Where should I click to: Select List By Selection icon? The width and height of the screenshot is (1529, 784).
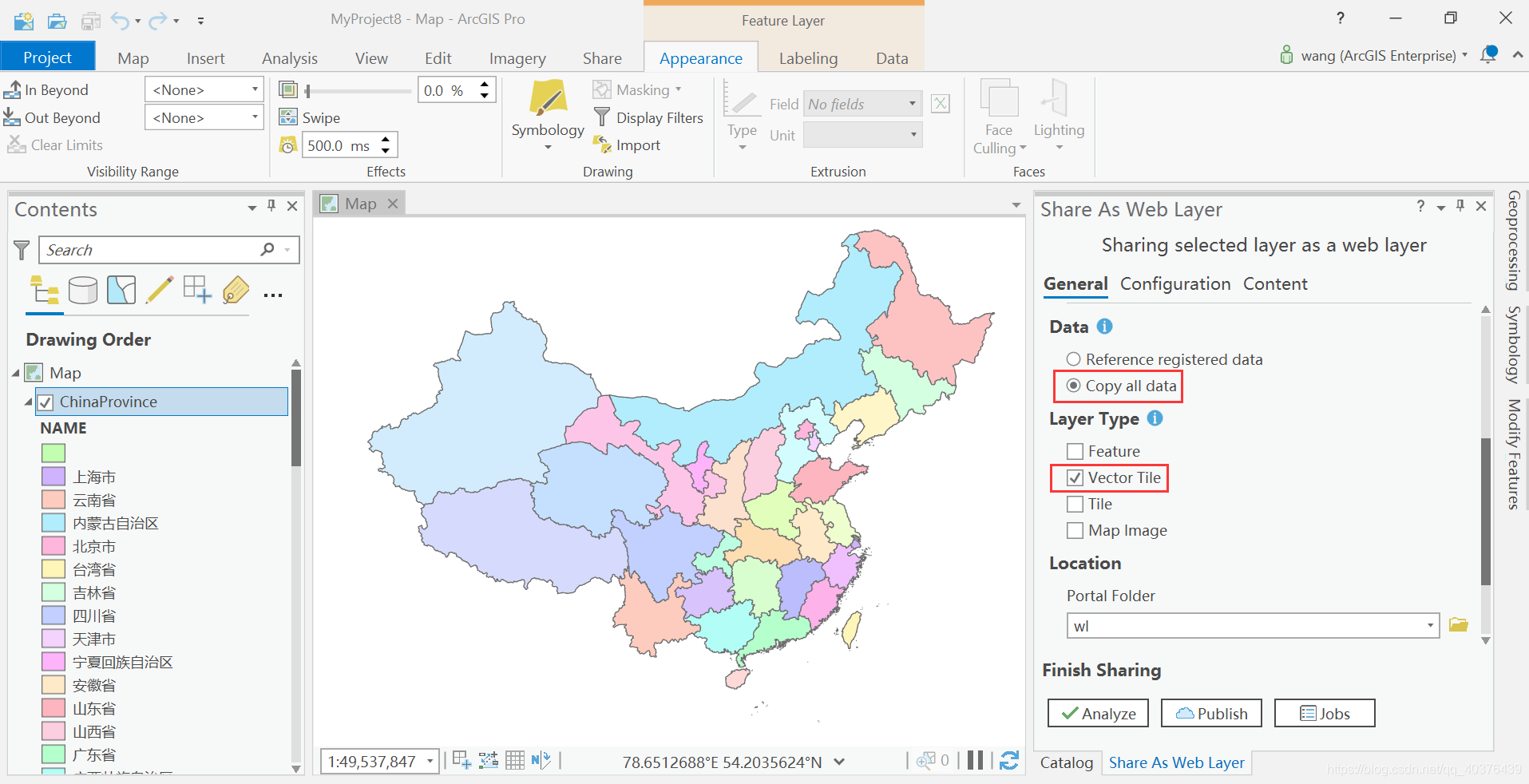tap(121, 290)
